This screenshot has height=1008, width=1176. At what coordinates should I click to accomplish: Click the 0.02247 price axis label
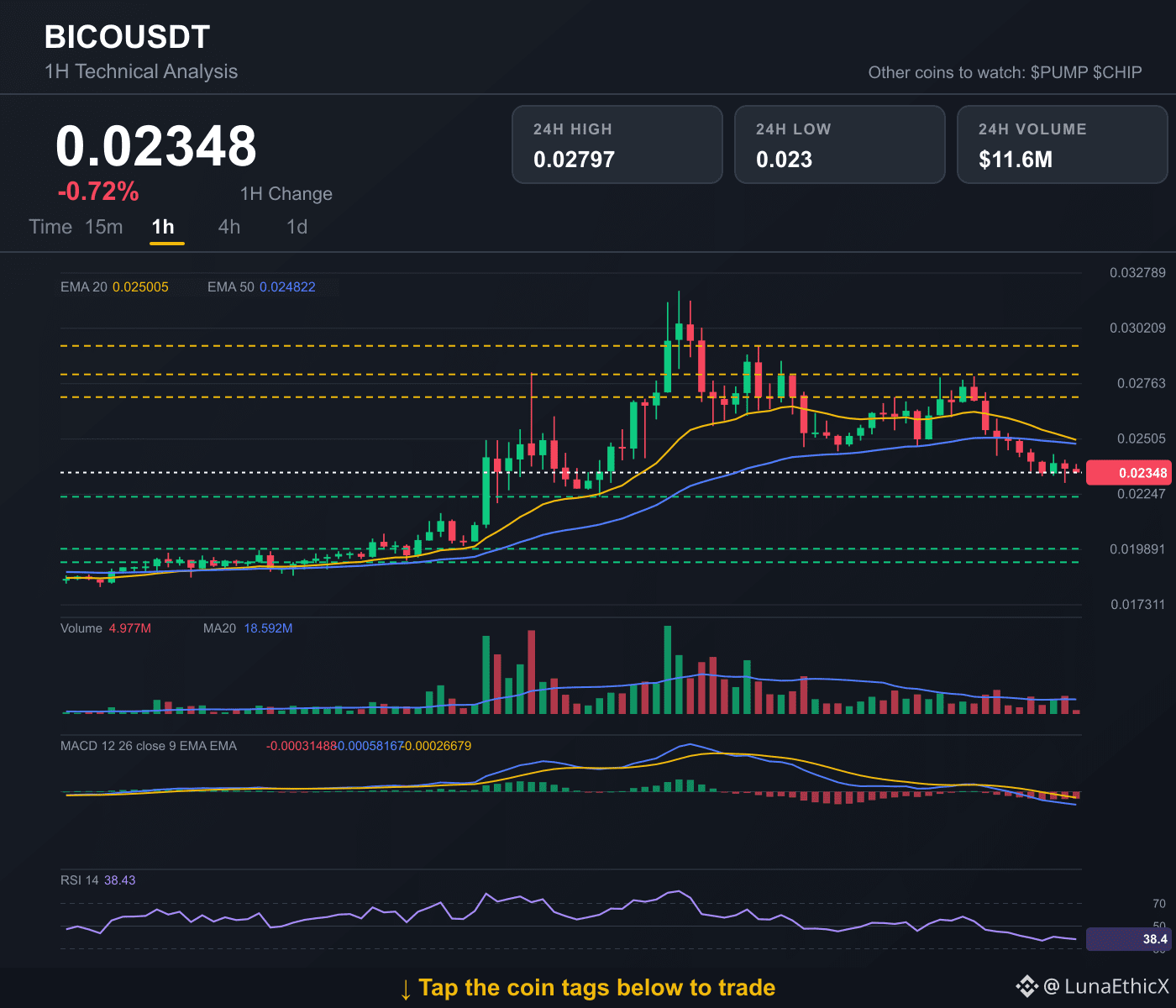[x=1142, y=494]
